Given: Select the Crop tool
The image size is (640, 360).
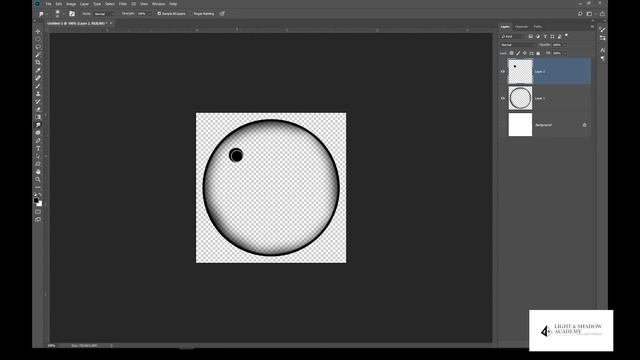Looking at the screenshot, I should click(38, 62).
